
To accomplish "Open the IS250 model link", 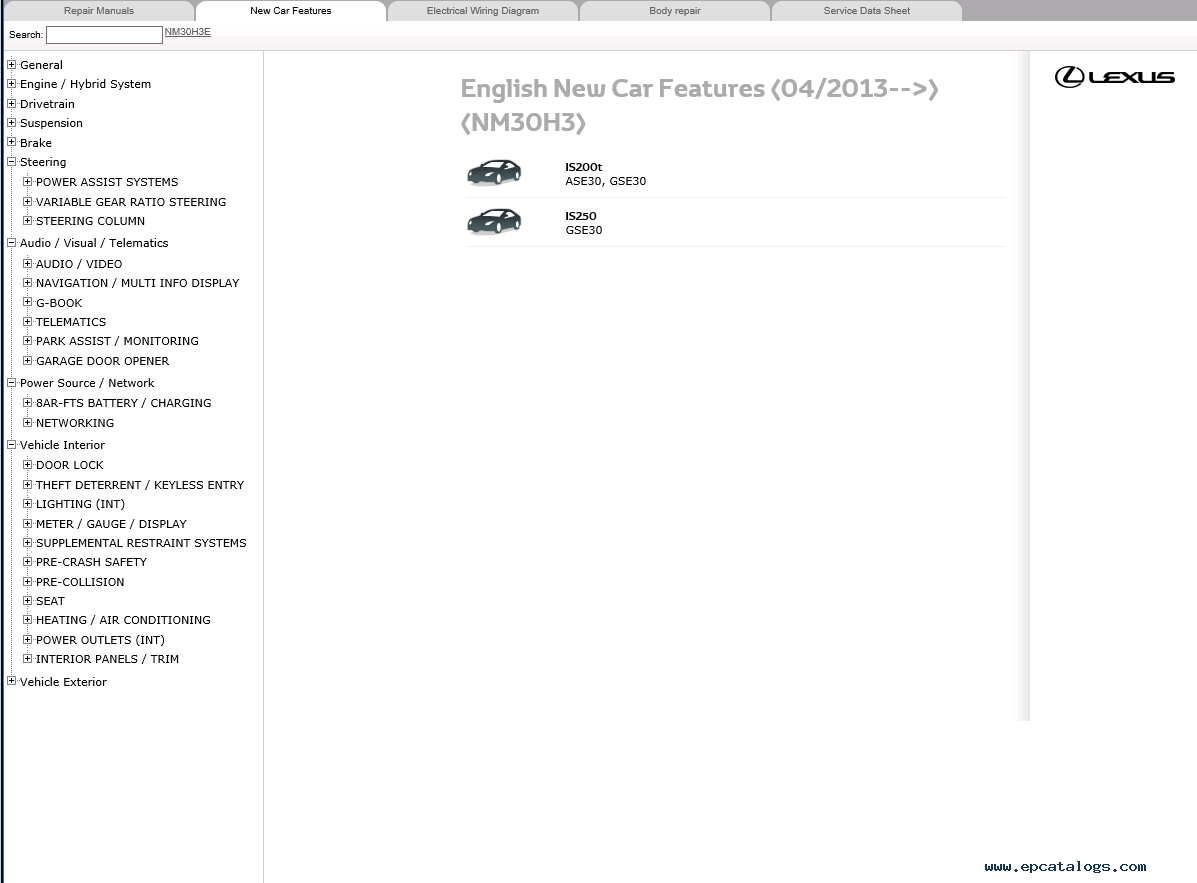I will (581, 216).
